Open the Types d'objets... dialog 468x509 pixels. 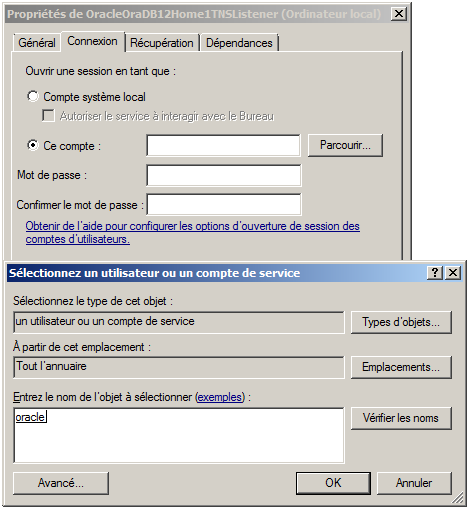[401, 322]
